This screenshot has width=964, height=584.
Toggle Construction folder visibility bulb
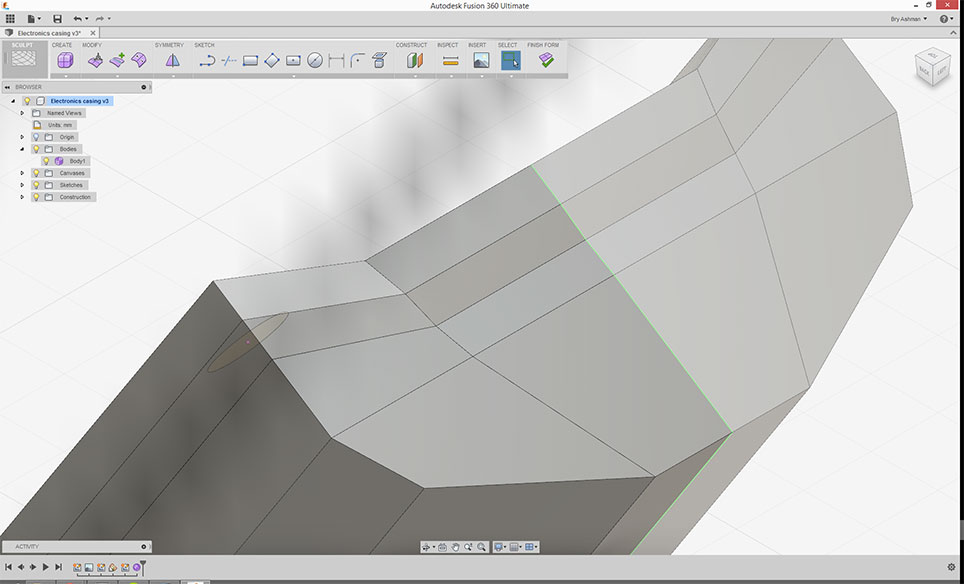[36, 197]
